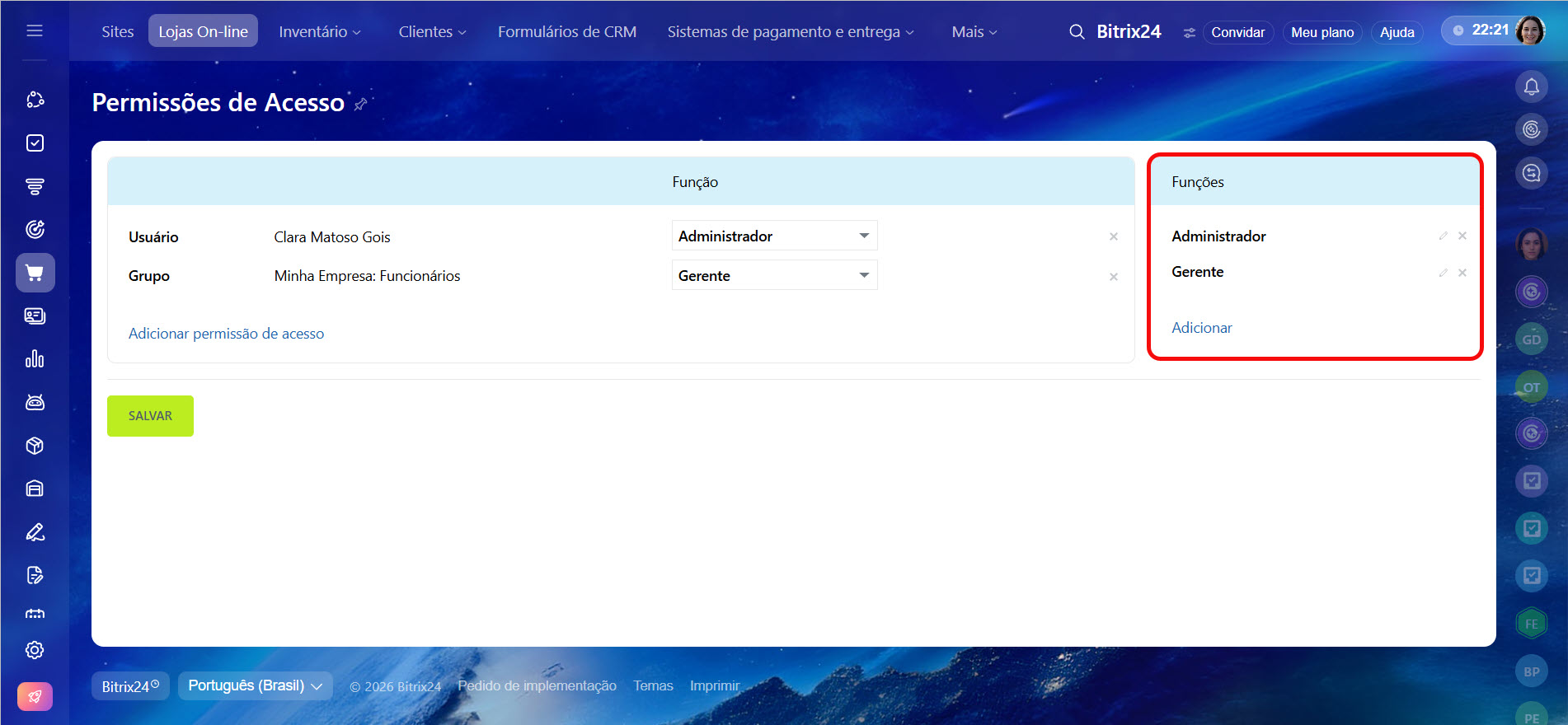Remove Clara Matoso Gois permission row
The width and height of the screenshot is (1568, 725).
pyautogui.click(x=1113, y=237)
